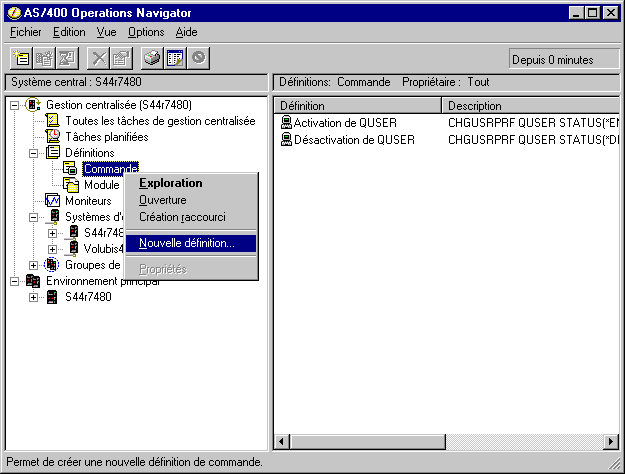Click the Activation de QUSER row icon

tap(286, 122)
